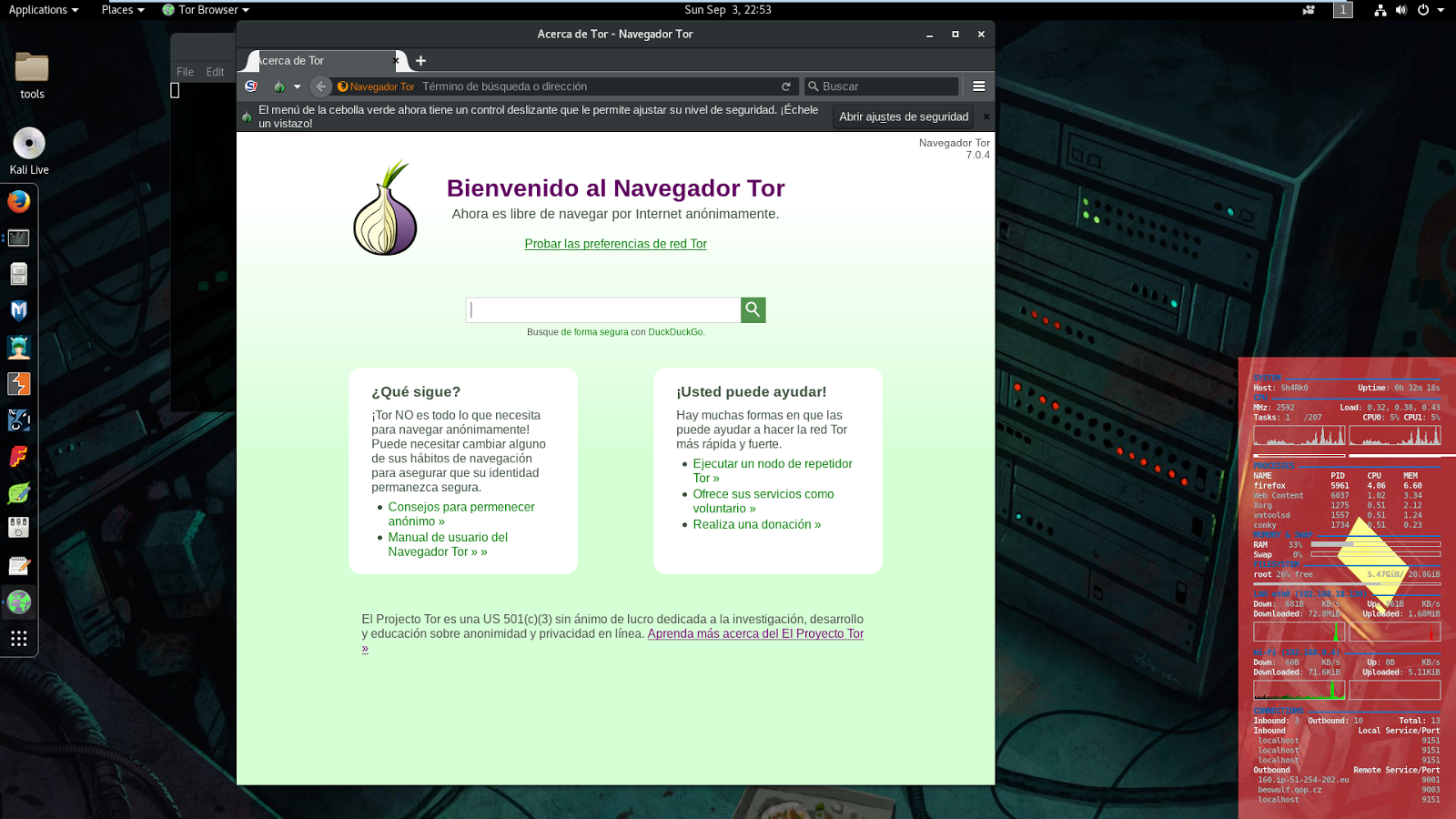Open the power icon system menu
This screenshot has width=1456, height=819.
pos(1423,10)
